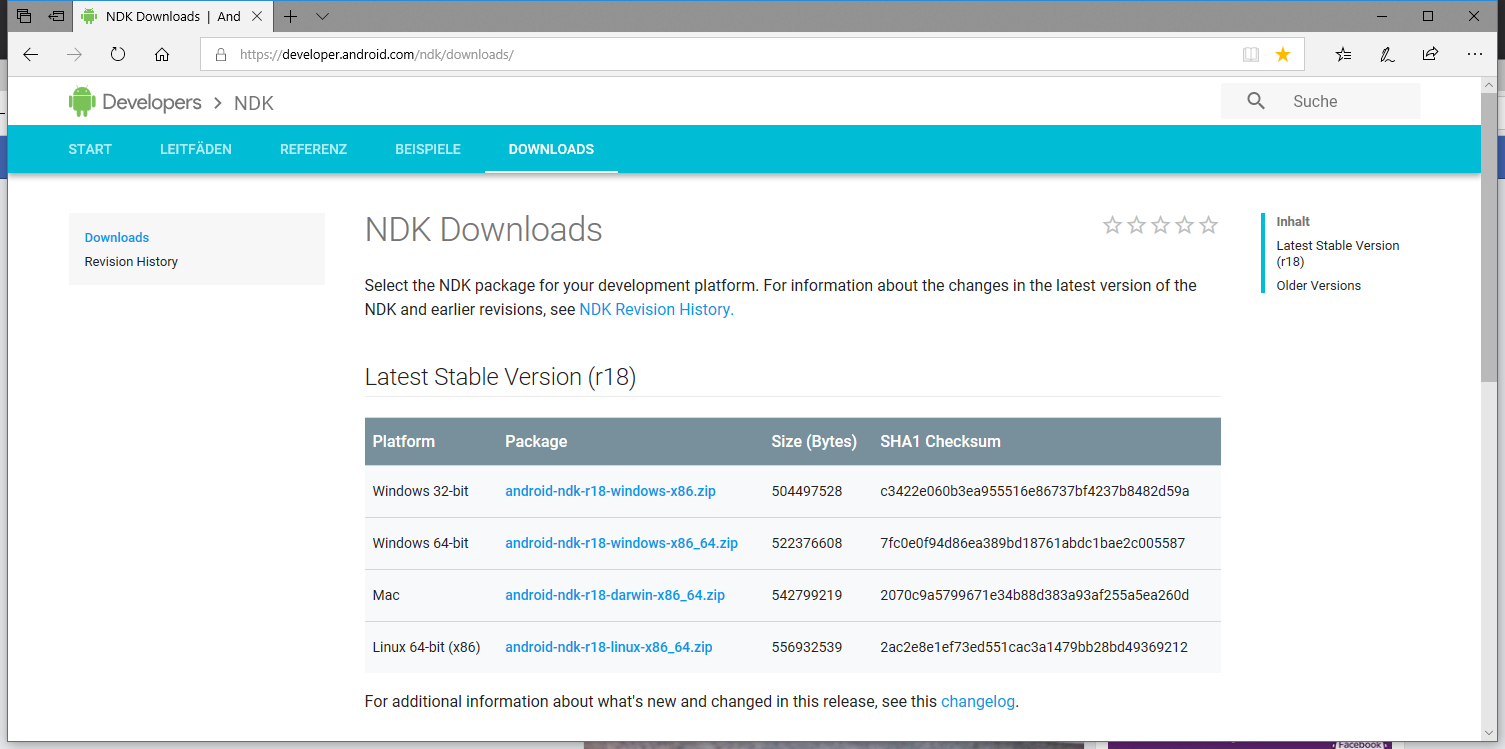Open Edge settings three-dot menu

pos(1475,54)
